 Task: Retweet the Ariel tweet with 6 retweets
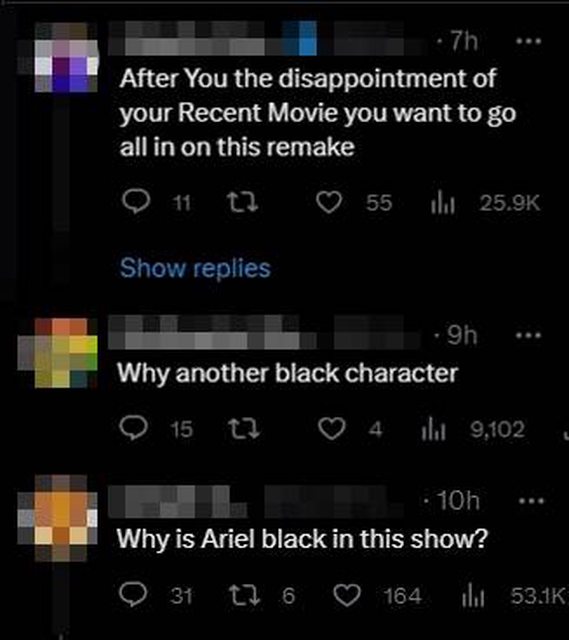[x=244, y=595]
